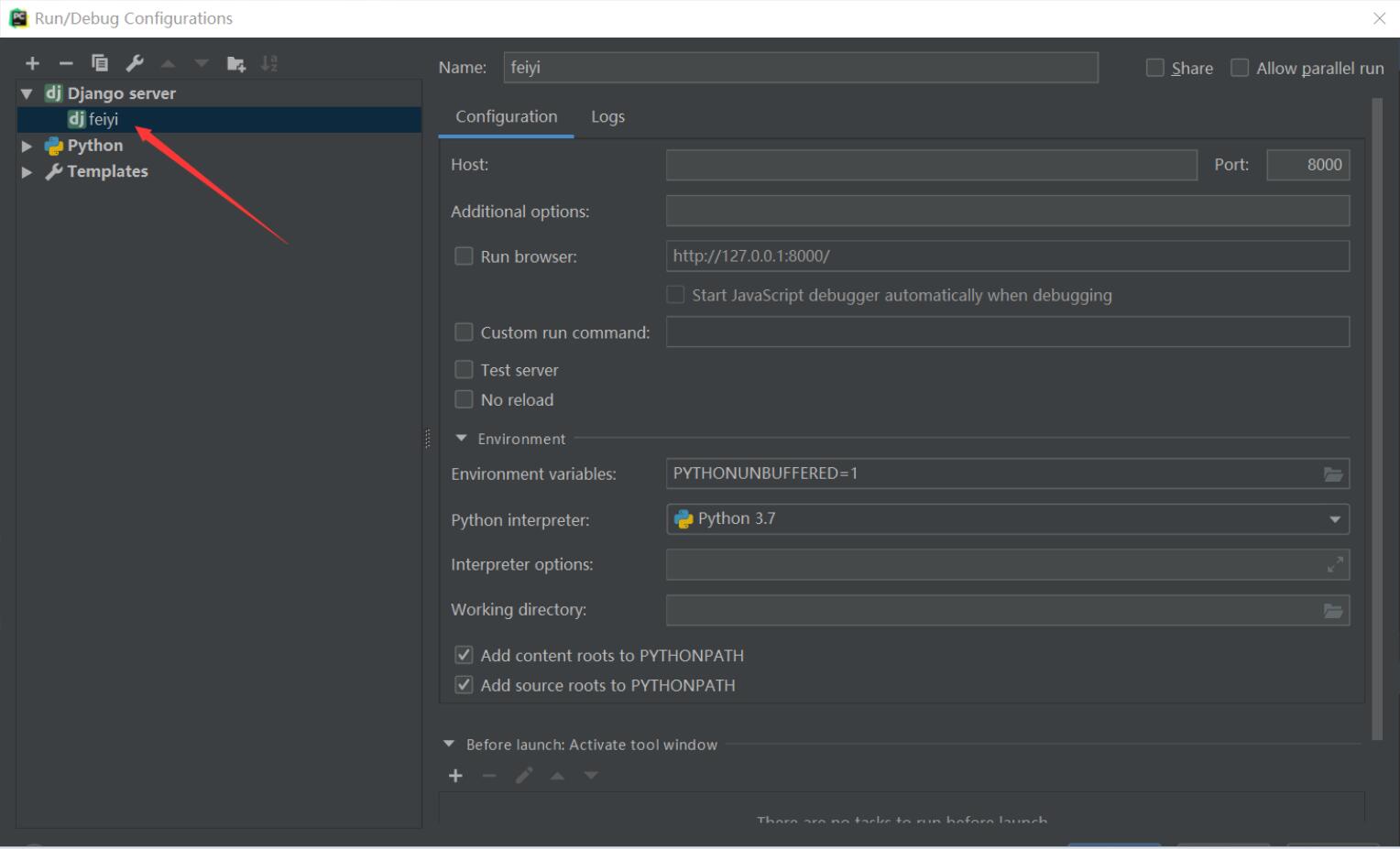Viewport: 1400px width, 849px height.
Task: Click the Copy Configuration icon
Action: (100, 63)
